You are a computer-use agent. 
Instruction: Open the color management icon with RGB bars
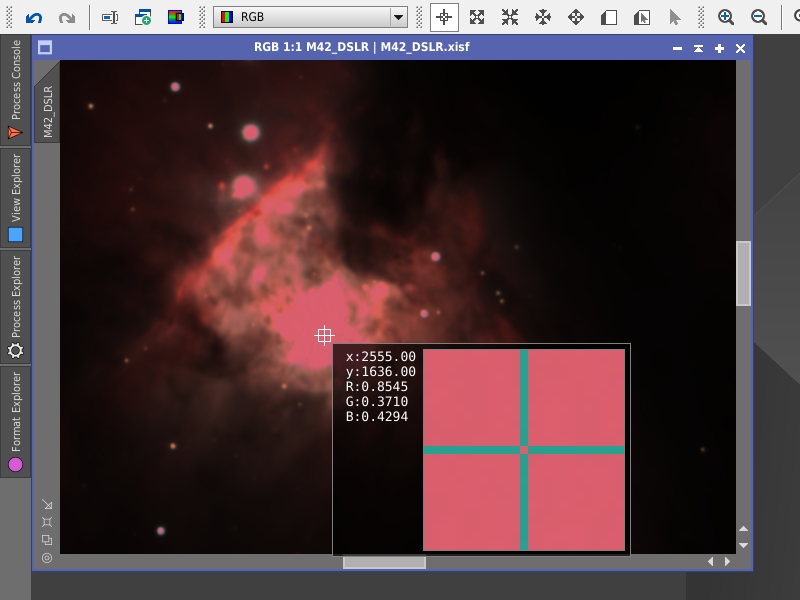pyautogui.click(x=176, y=17)
